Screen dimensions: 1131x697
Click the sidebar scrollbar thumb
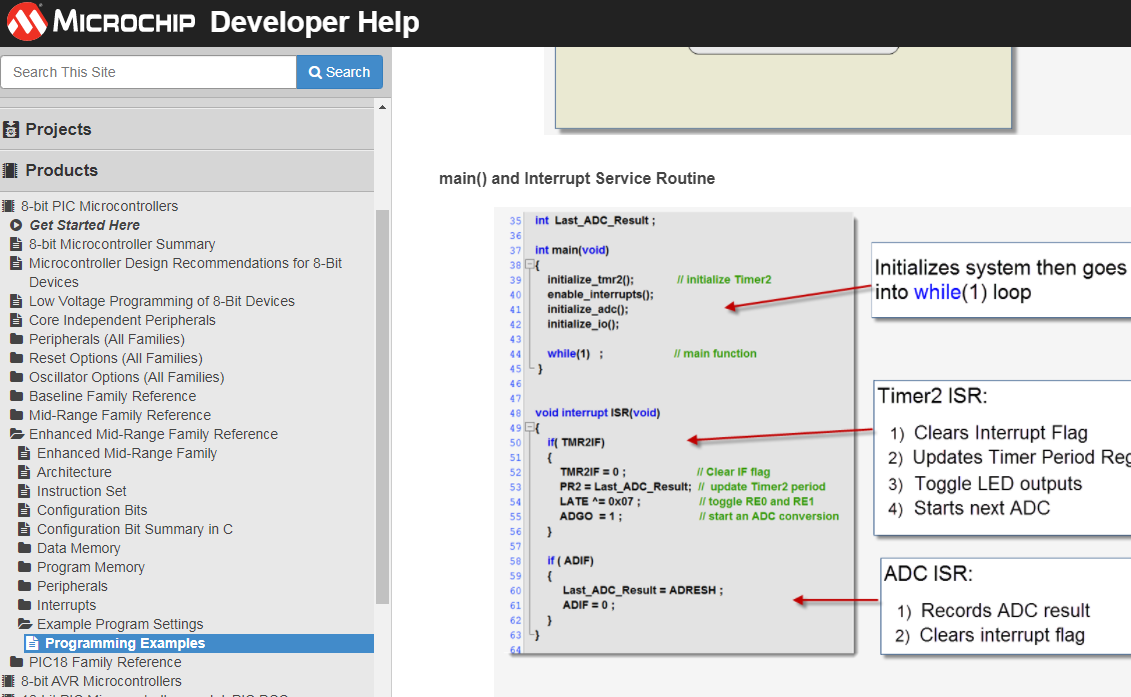point(382,406)
